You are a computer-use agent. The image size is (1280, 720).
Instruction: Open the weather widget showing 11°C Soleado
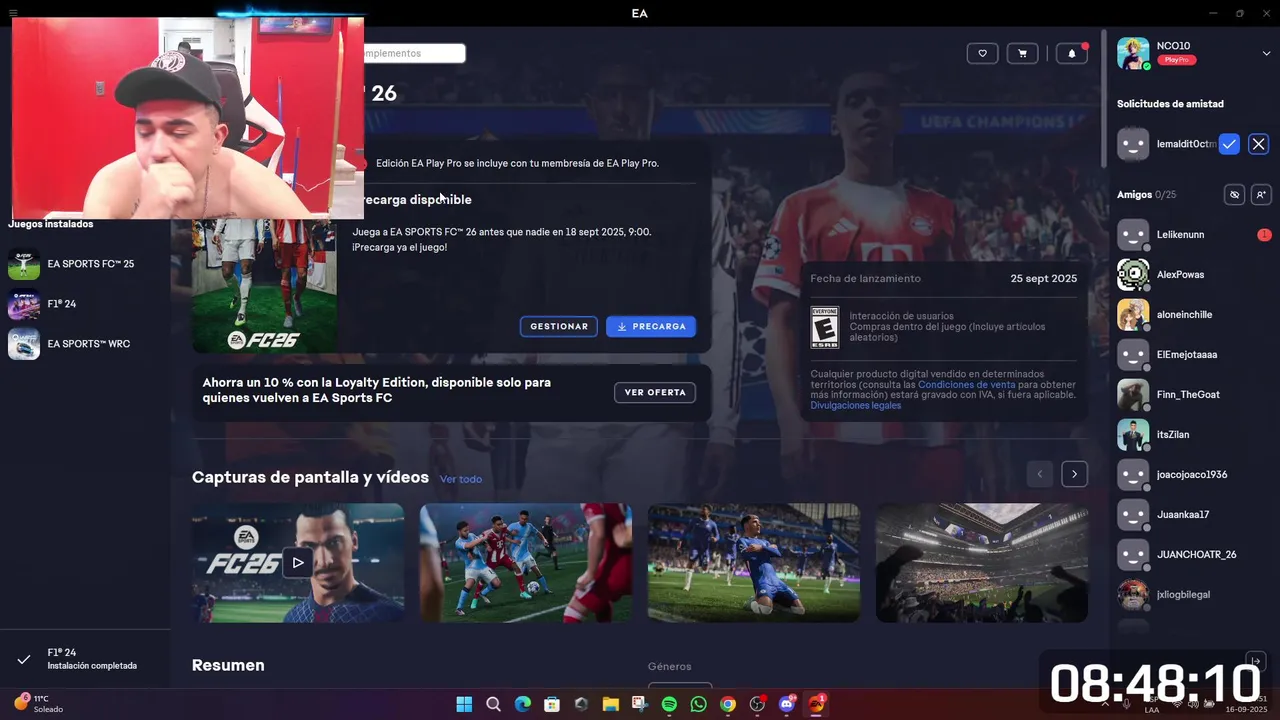pyautogui.click(x=39, y=704)
